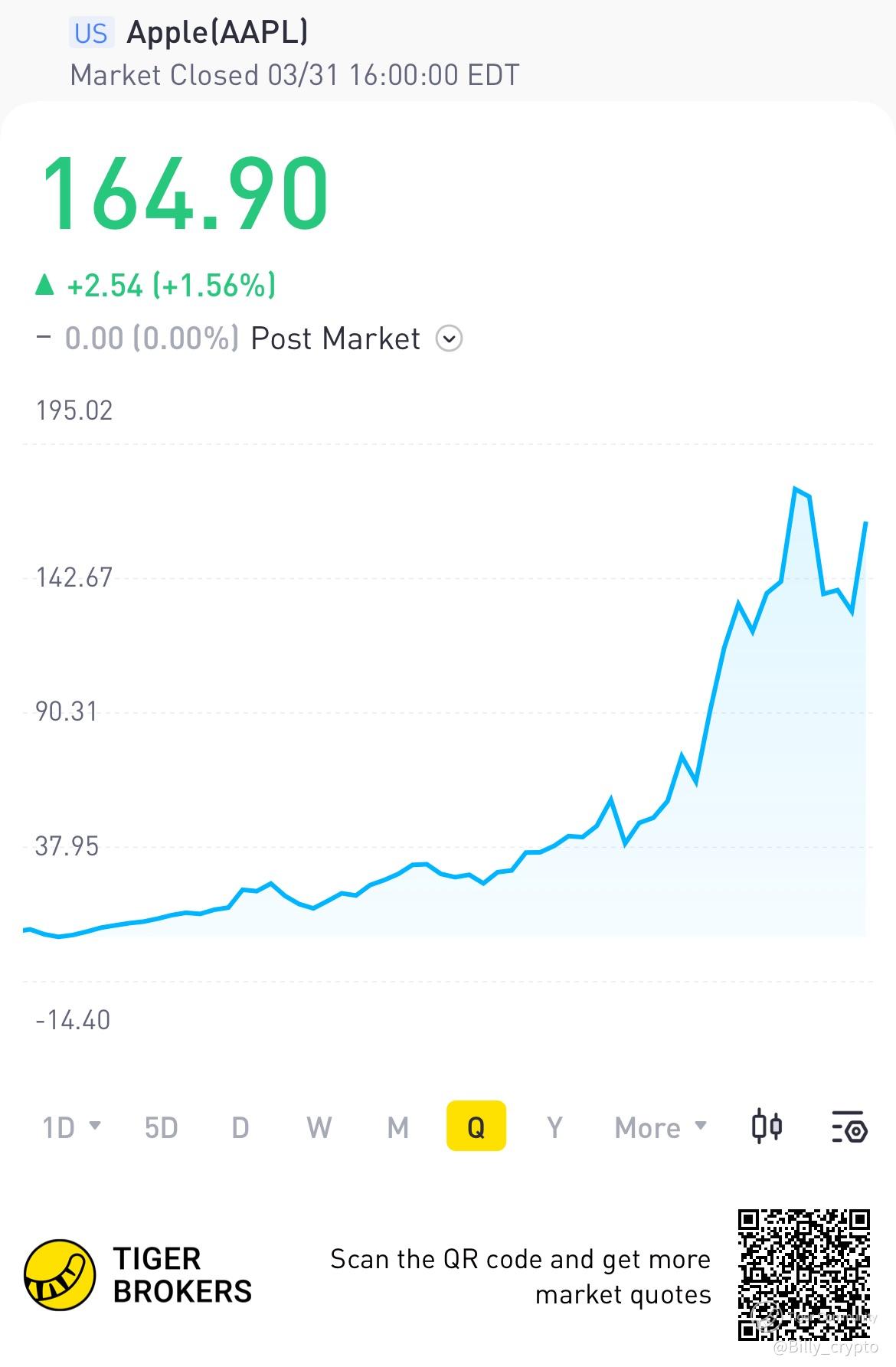Select the W weekly chart tab
Screen dimensions: 896x1367
pos(319,1127)
